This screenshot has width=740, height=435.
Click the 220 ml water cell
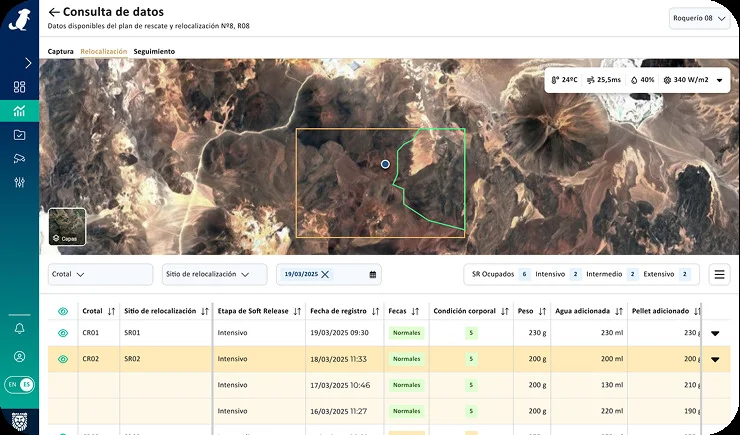[612, 411]
